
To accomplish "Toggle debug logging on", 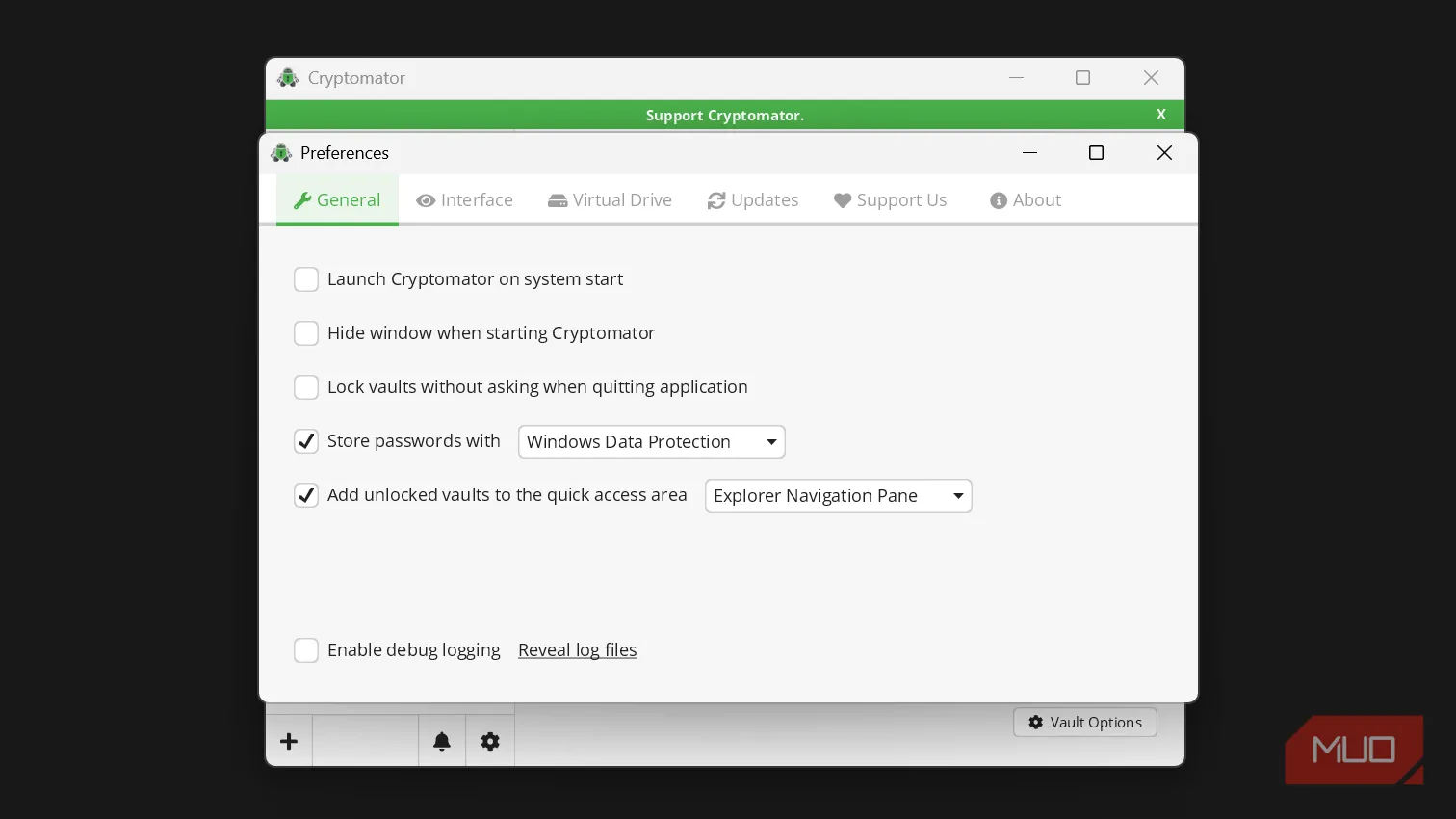I will click(x=306, y=650).
